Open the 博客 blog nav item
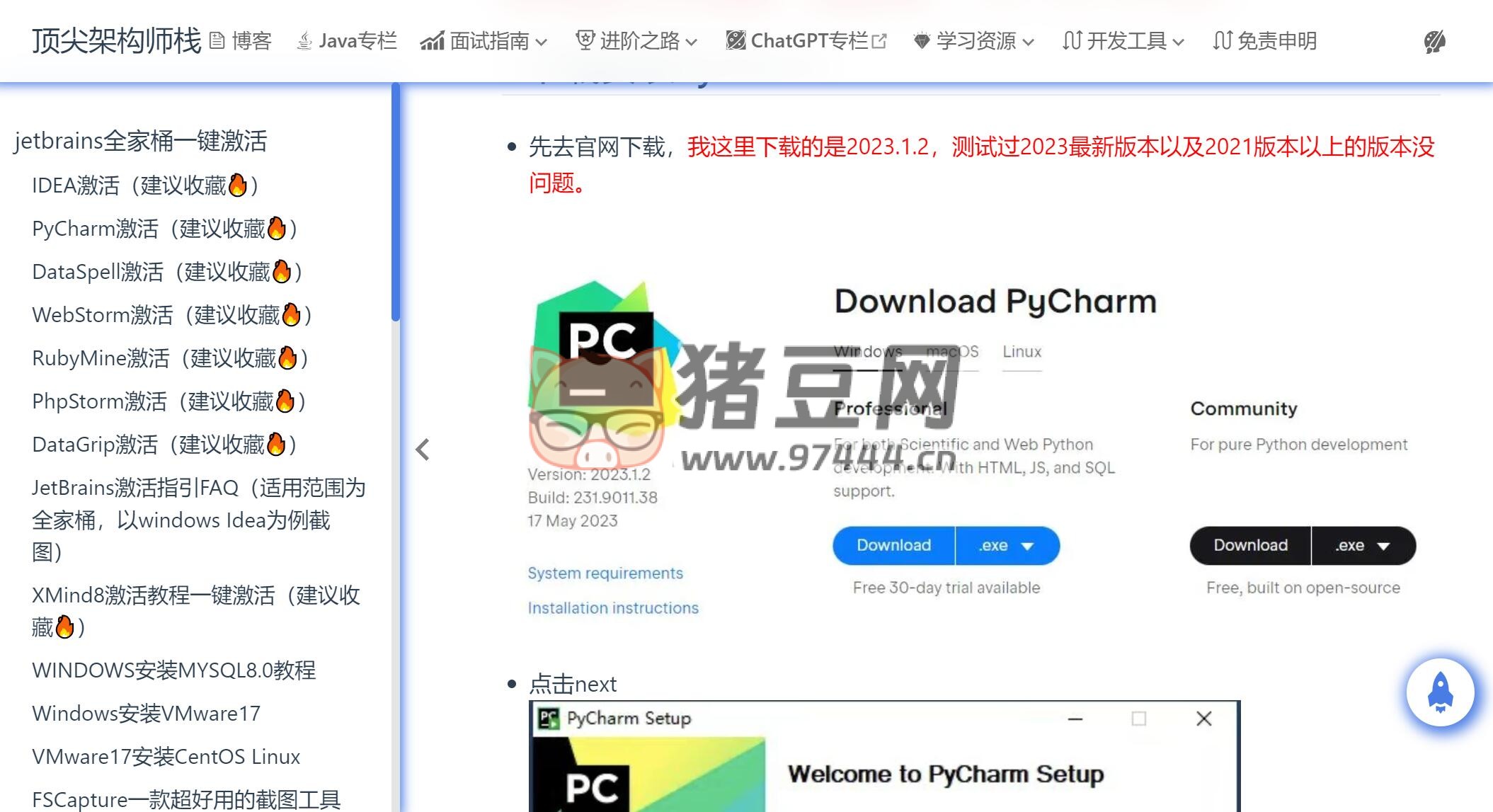This screenshot has width=1493, height=812. [x=241, y=41]
